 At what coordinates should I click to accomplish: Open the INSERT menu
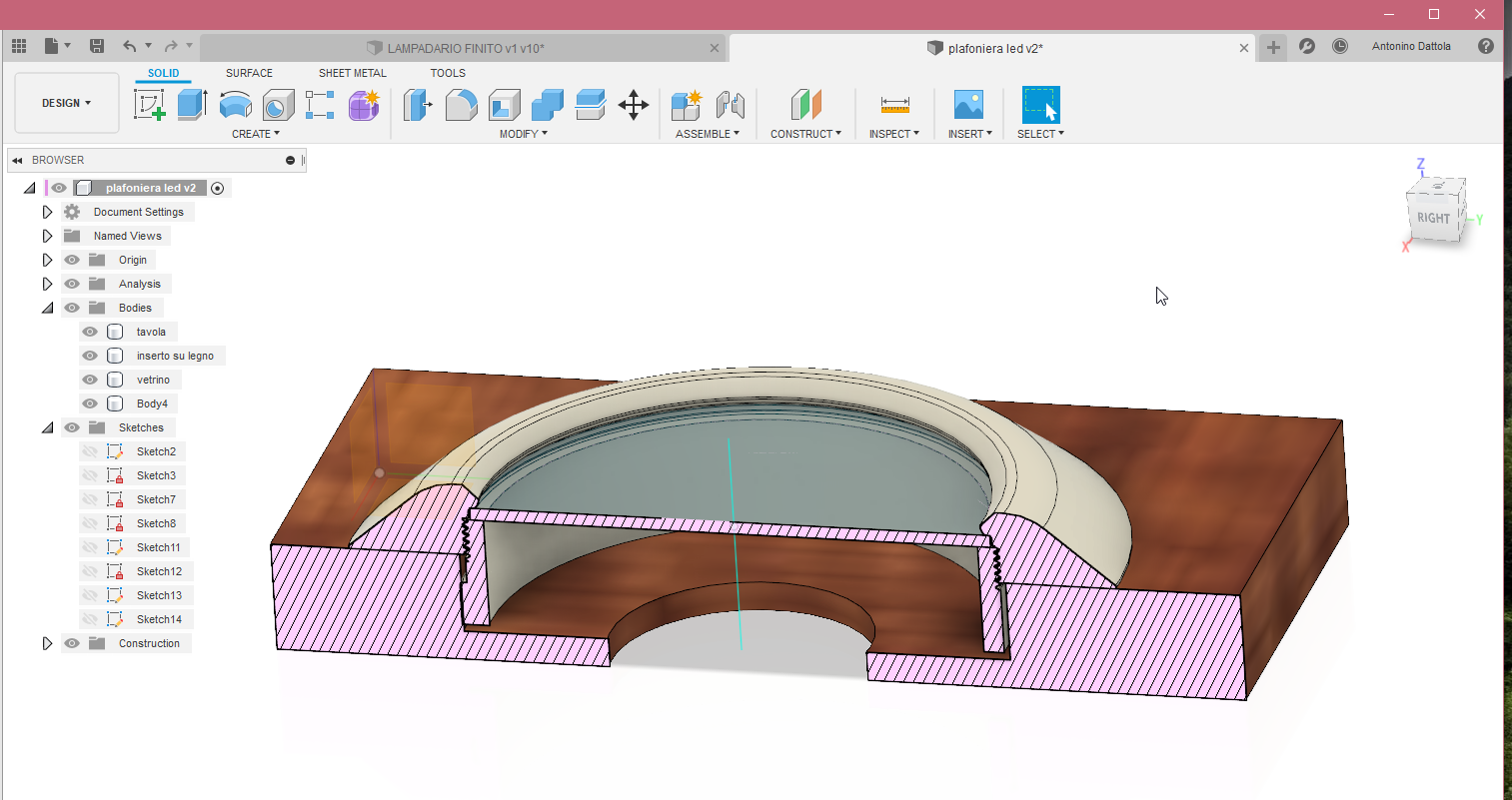(x=970, y=134)
